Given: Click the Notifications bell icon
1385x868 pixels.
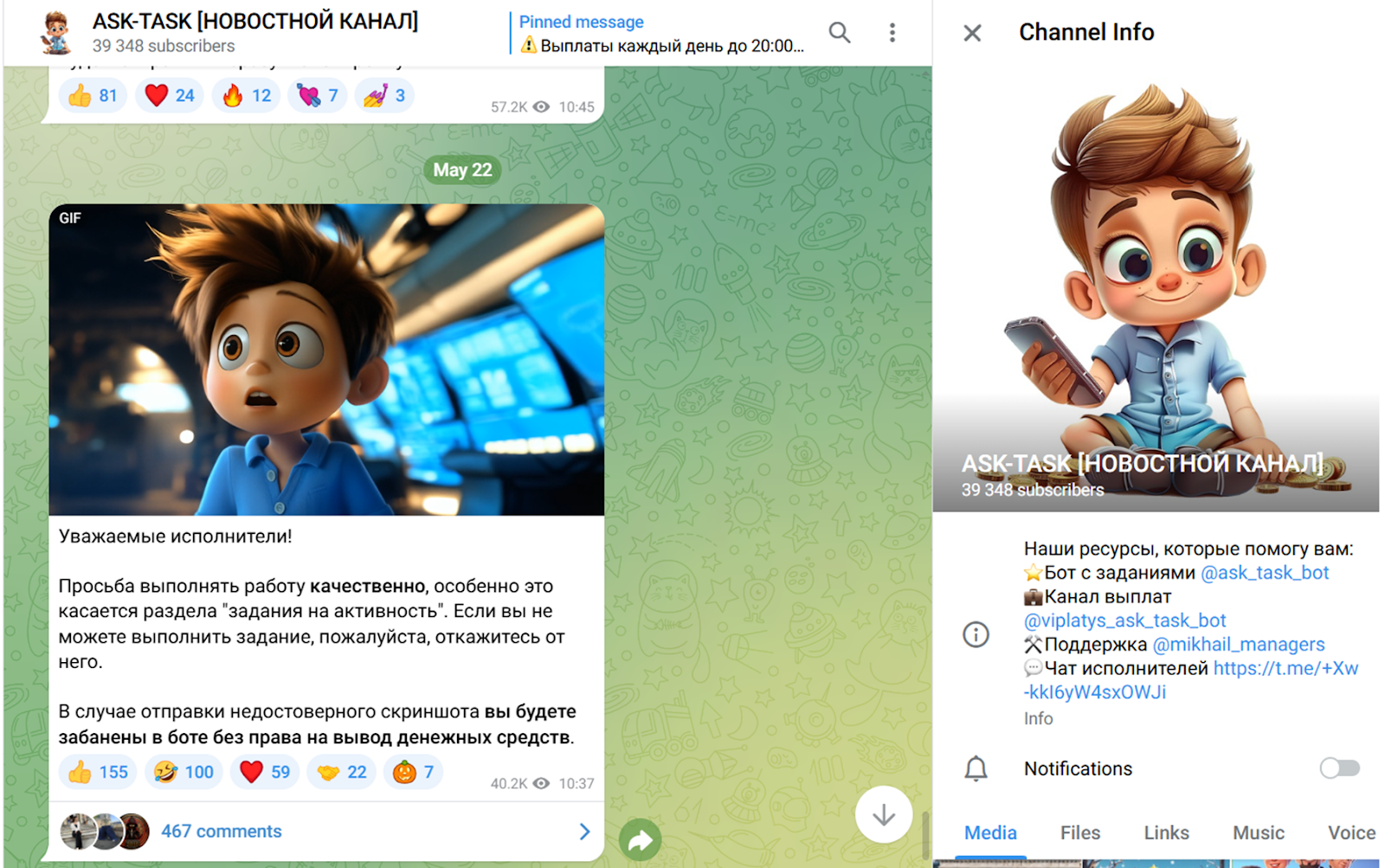Looking at the screenshot, I should point(976,768).
